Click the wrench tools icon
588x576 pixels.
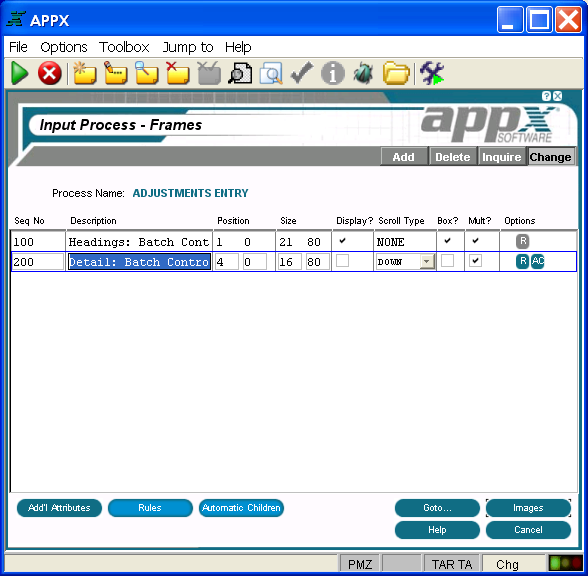click(x=432, y=73)
